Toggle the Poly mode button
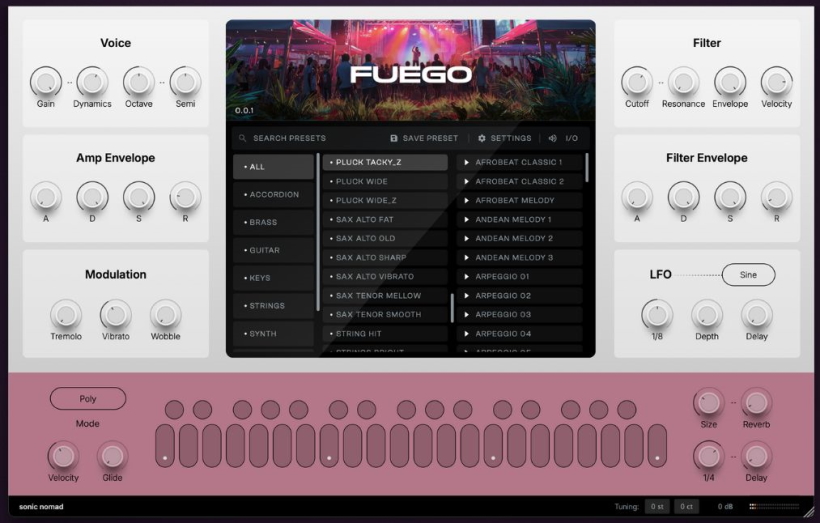820x523 pixels. pyautogui.click(x=88, y=399)
